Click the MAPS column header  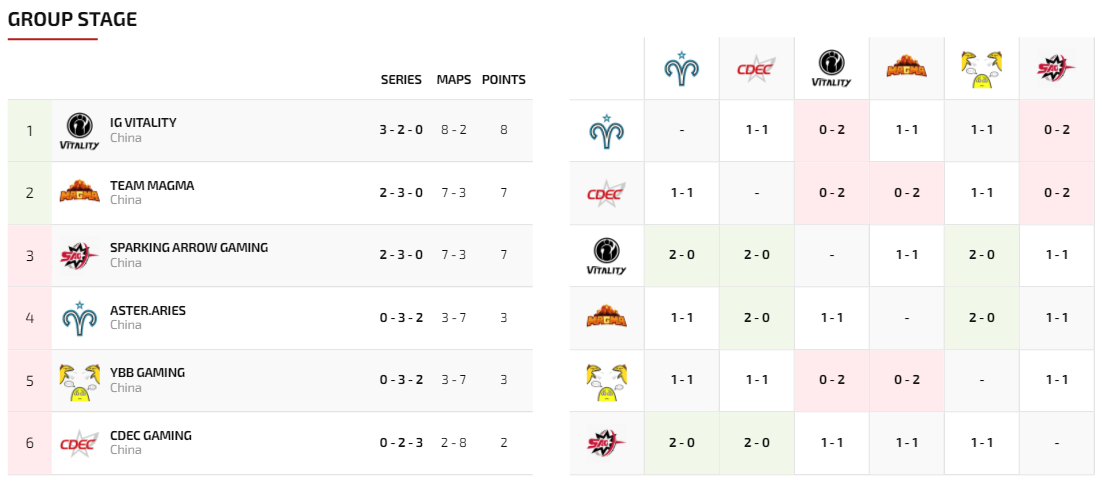pyautogui.click(x=454, y=80)
